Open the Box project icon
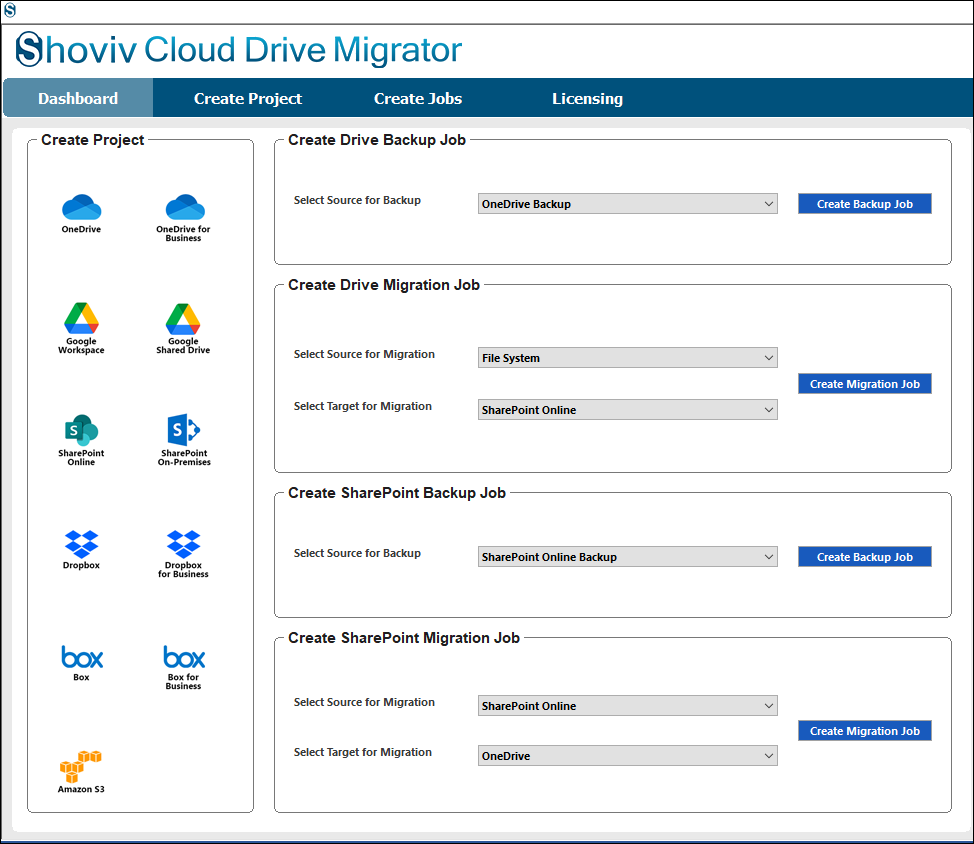This screenshot has height=844, width=974. pyautogui.click(x=81, y=663)
